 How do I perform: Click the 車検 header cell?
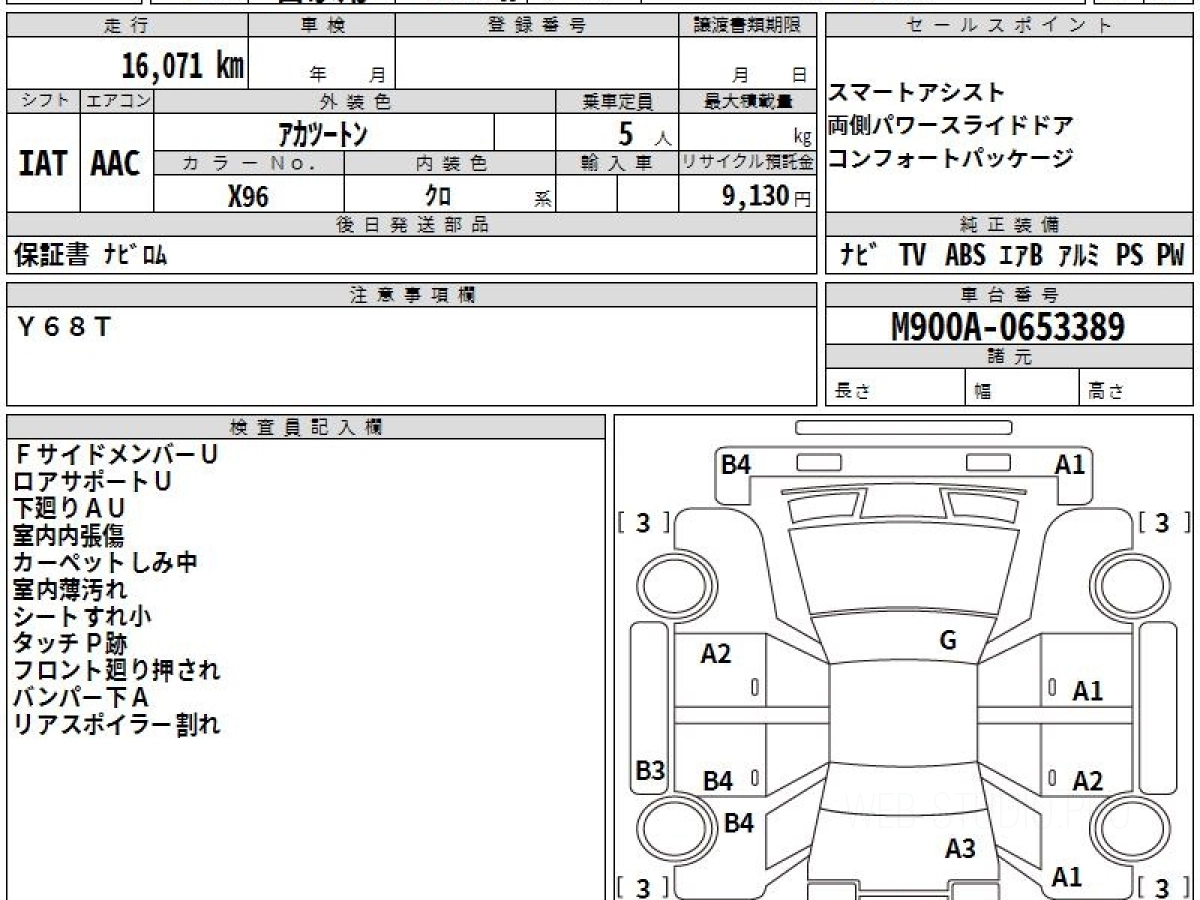click(321, 26)
